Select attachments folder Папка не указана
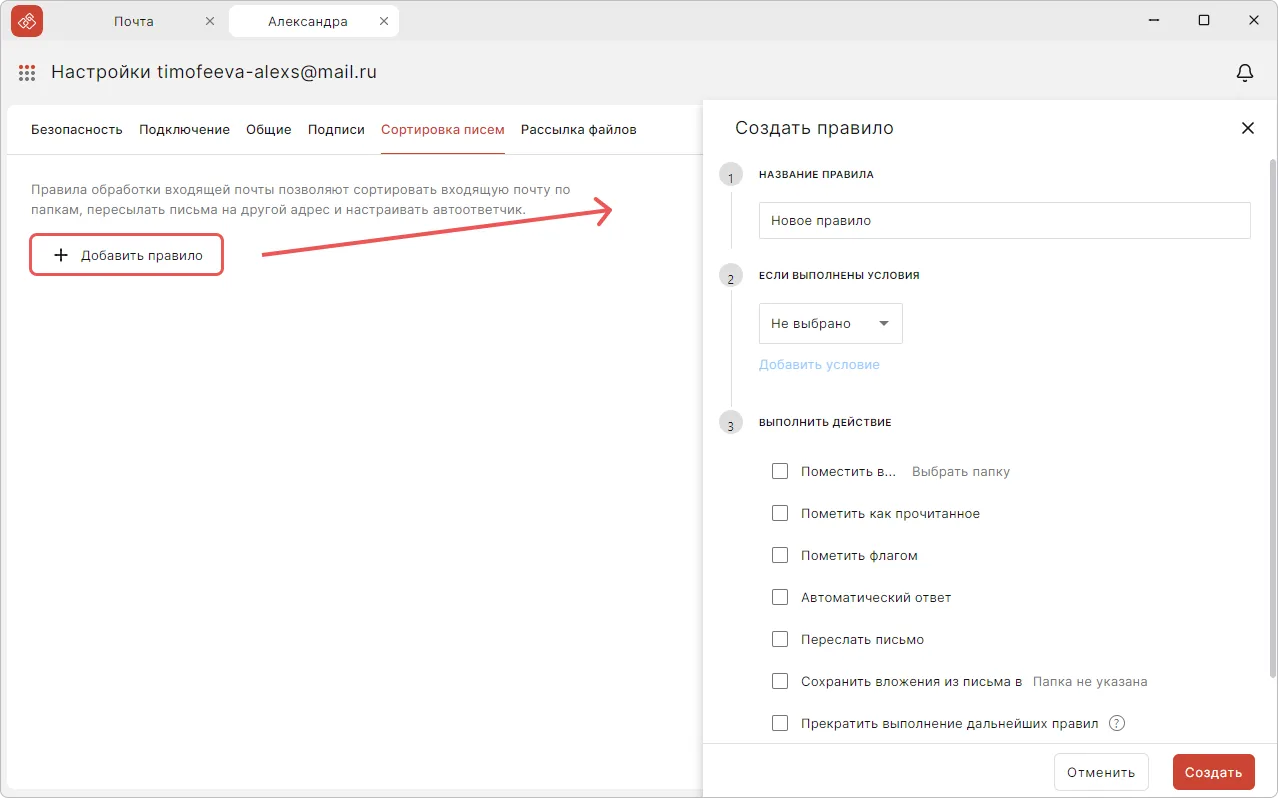The height and width of the screenshot is (798, 1278). pos(1089,681)
